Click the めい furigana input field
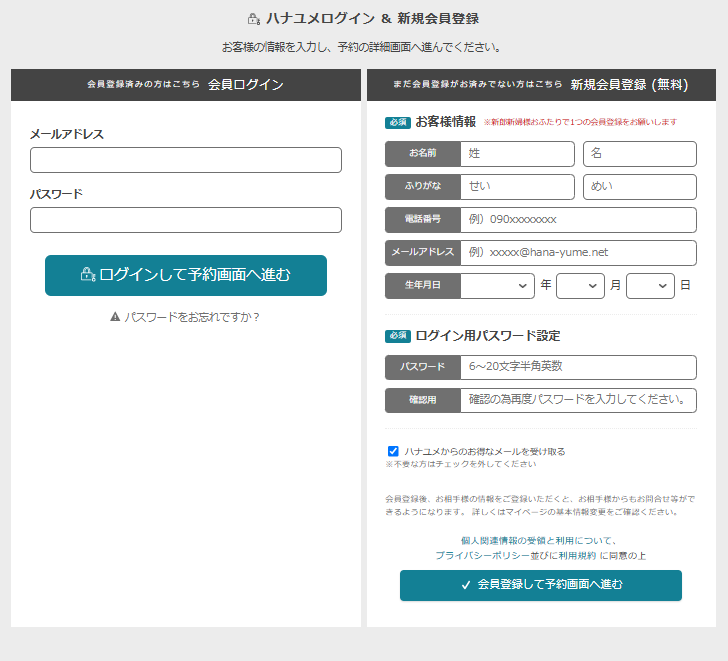The width and height of the screenshot is (728, 661). [640, 187]
